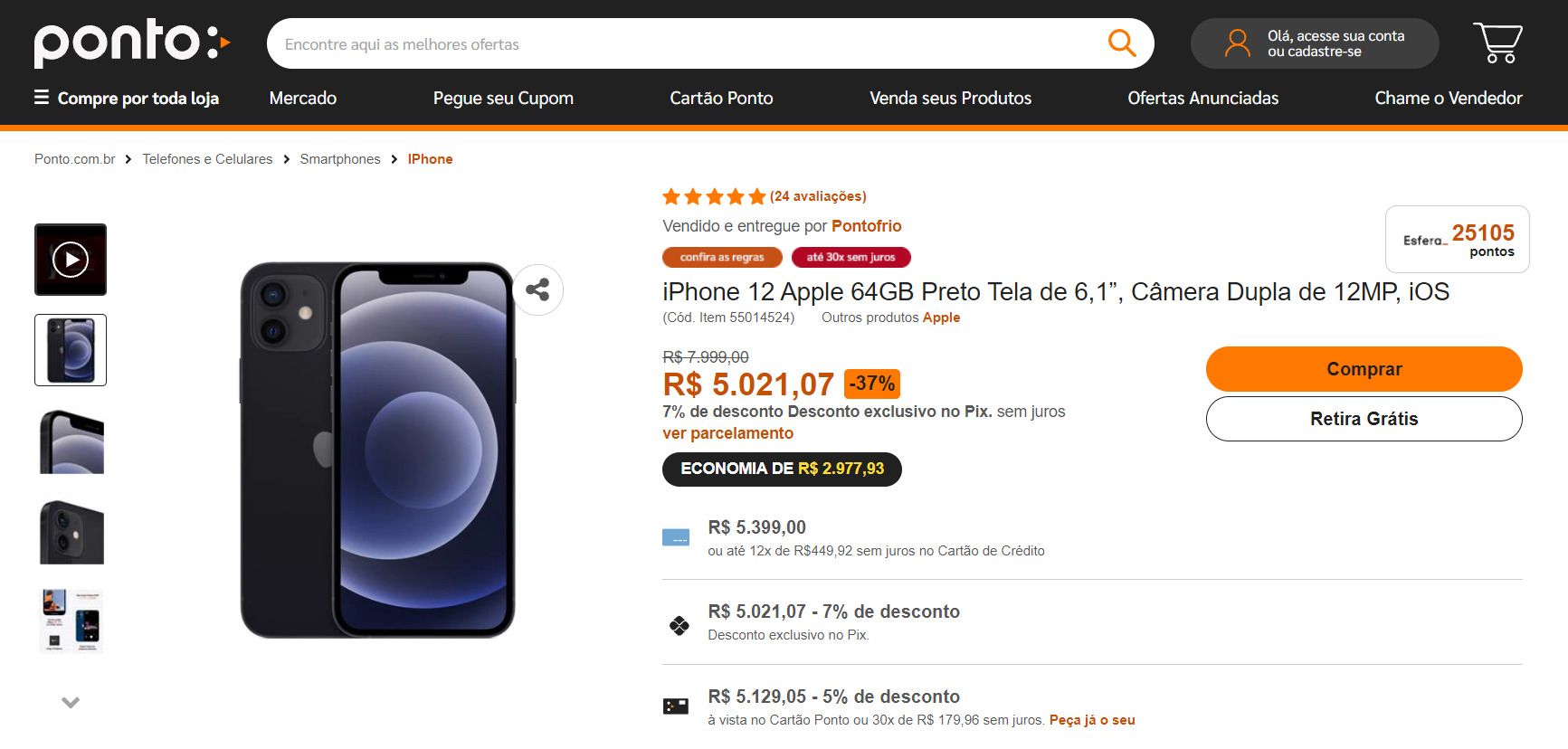Click the credit card payment icon
1568x749 pixels.
(x=676, y=538)
